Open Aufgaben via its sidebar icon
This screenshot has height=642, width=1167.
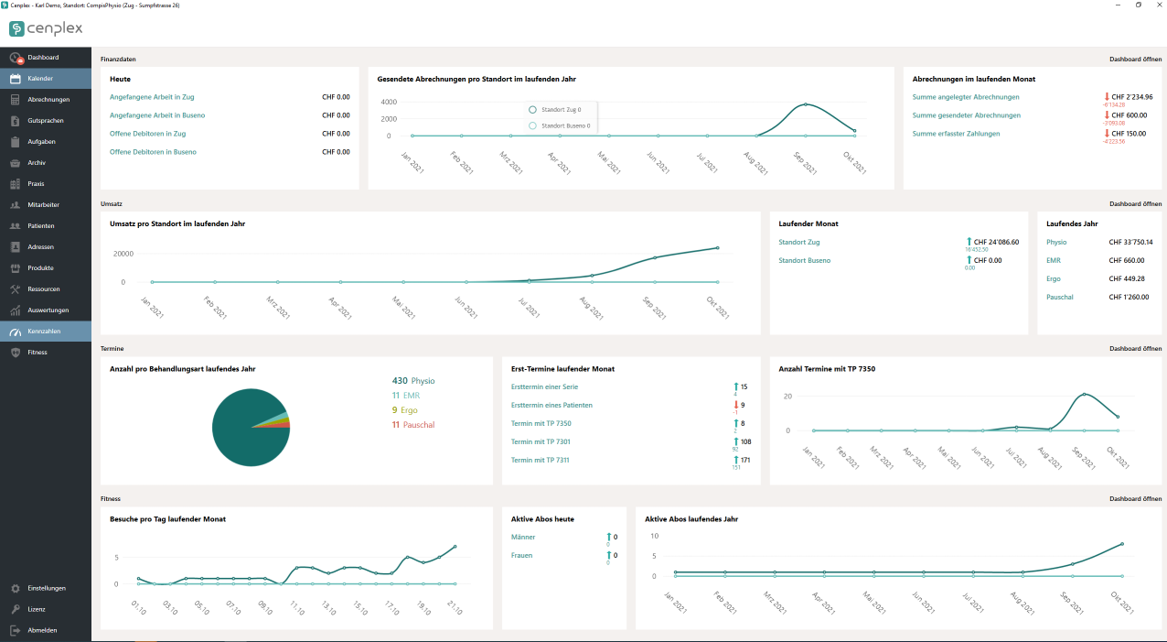pos(15,142)
